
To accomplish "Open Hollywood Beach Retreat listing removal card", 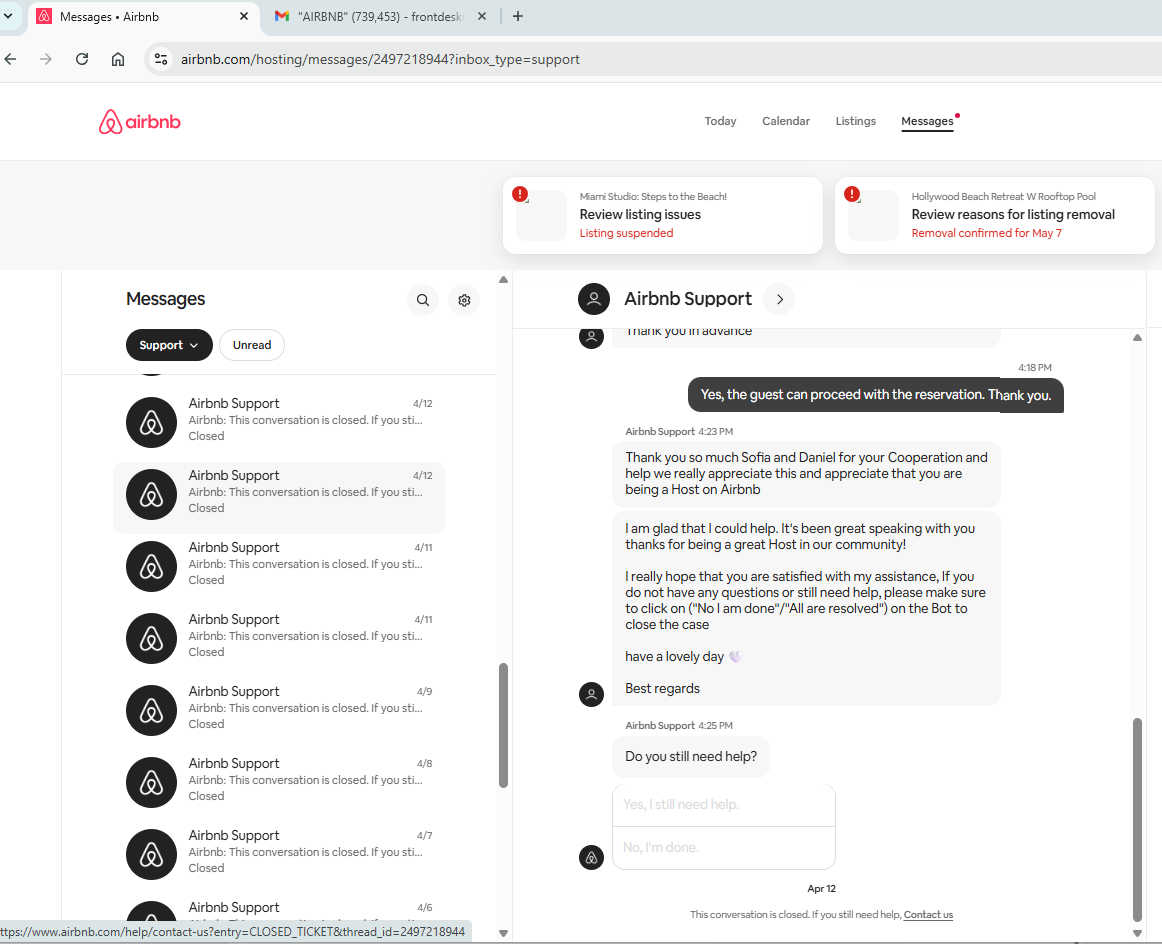I will 995,215.
